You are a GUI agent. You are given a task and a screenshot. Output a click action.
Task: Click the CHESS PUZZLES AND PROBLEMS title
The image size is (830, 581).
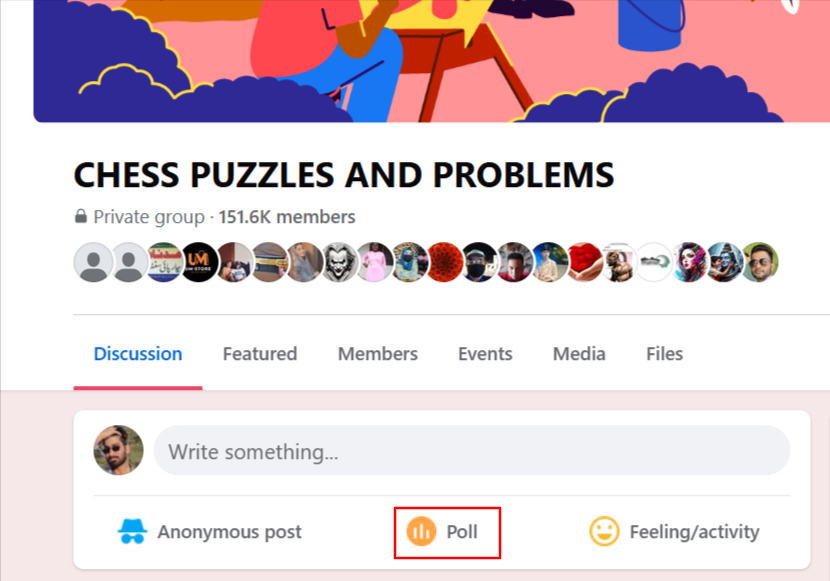344,175
